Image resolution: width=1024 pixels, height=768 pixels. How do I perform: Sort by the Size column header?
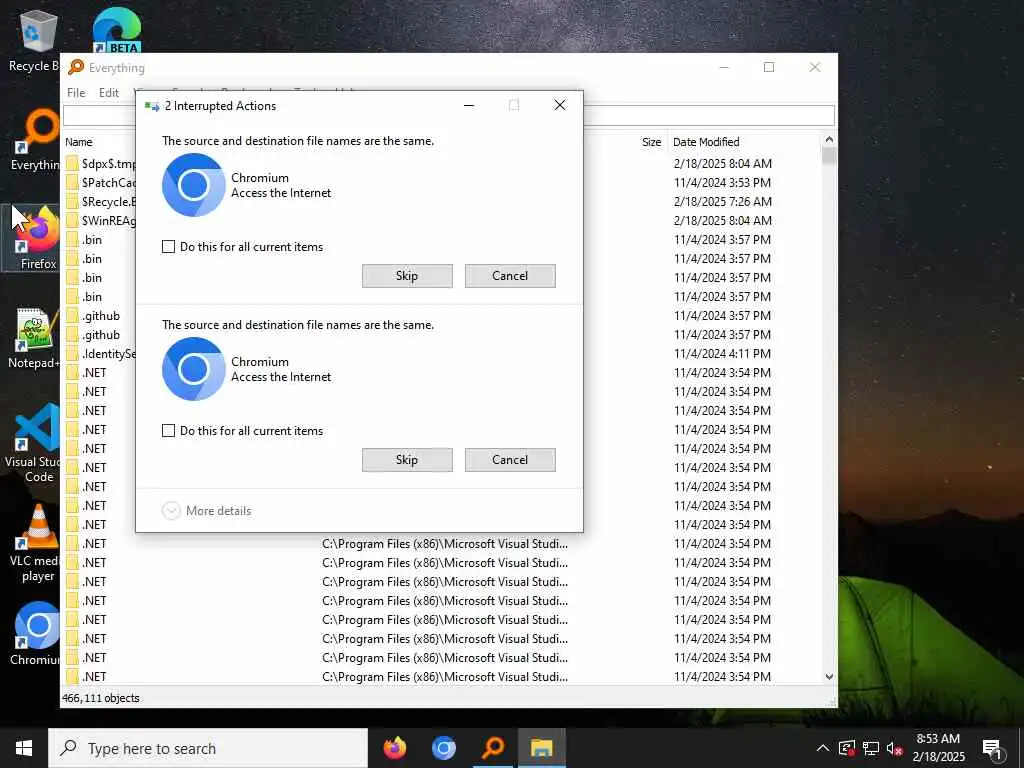pos(651,142)
